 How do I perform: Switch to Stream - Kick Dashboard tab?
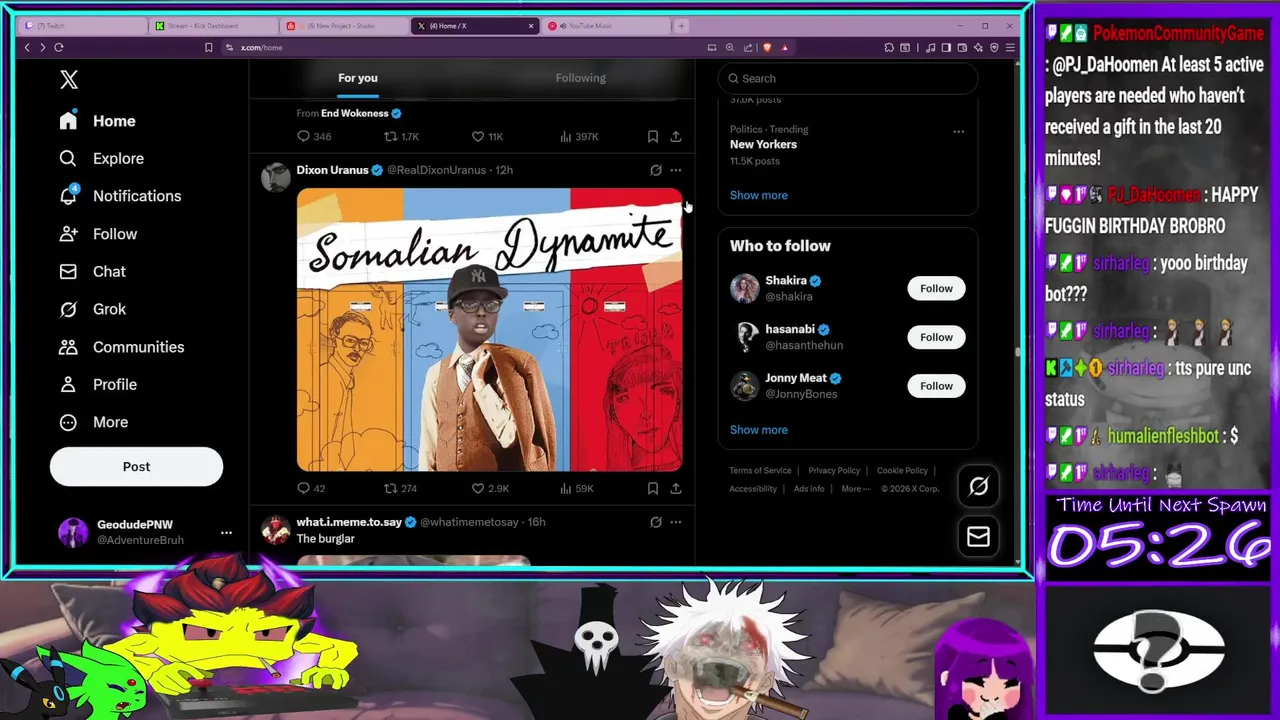[x=215, y=25]
